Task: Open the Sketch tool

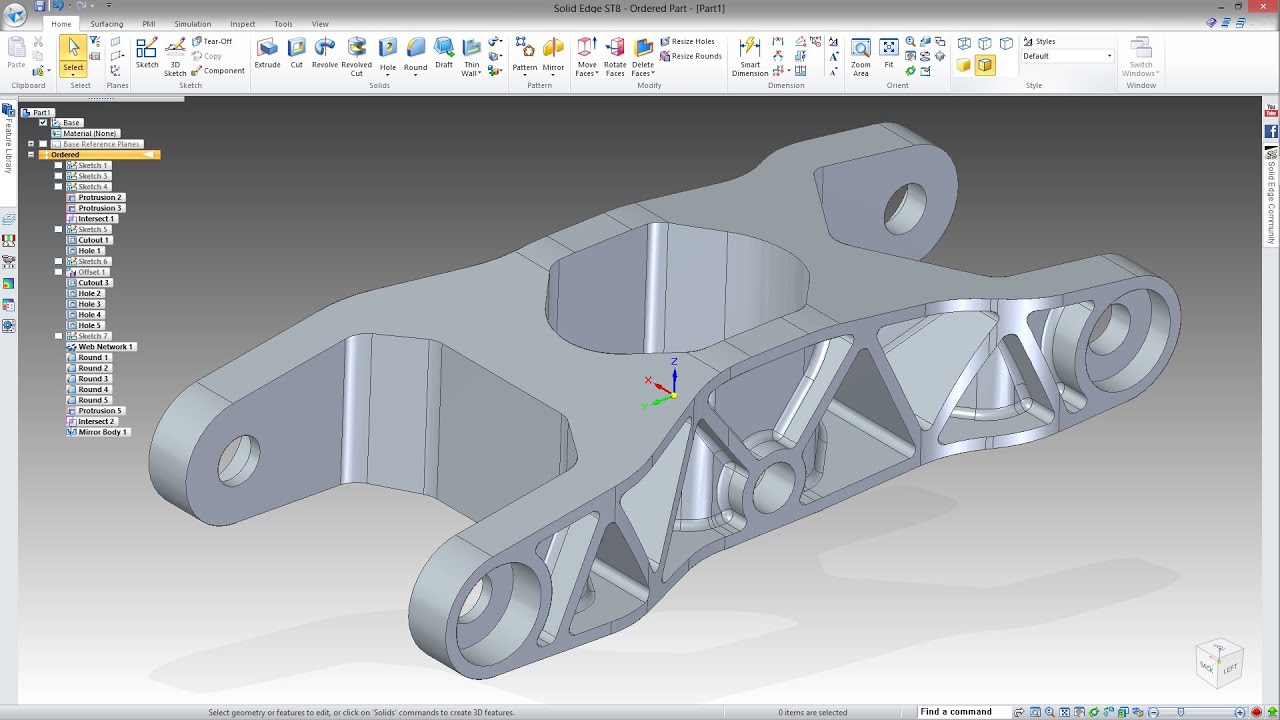Action: point(147,53)
